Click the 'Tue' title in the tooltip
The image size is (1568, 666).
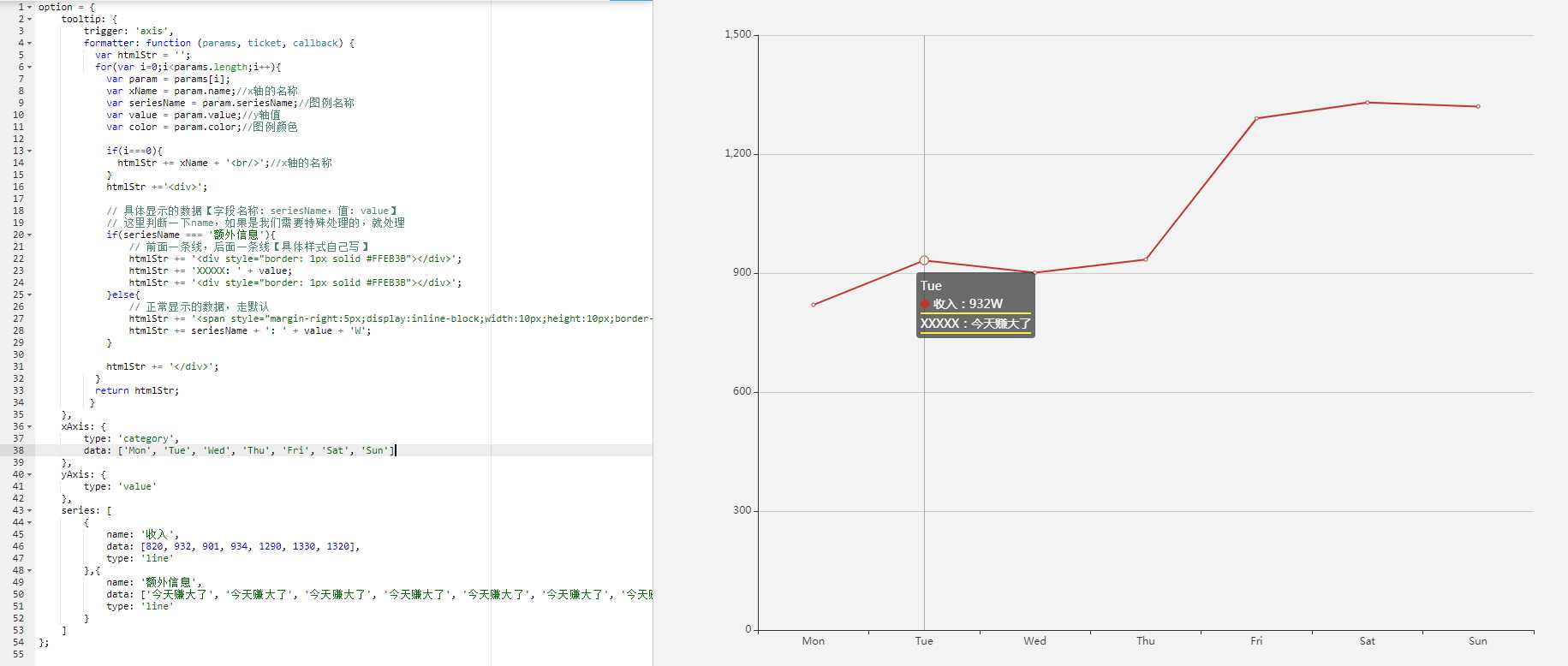(x=931, y=286)
